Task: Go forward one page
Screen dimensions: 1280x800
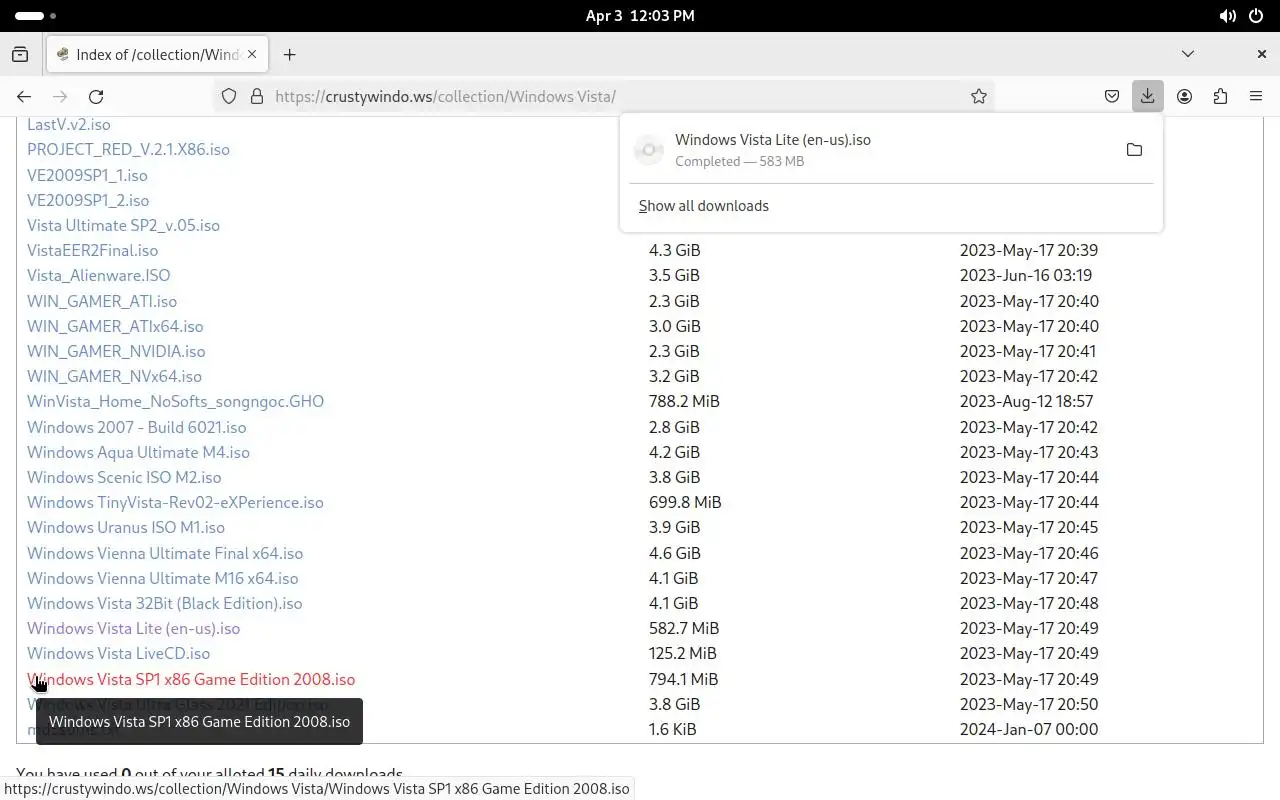Action: coord(60,97)
